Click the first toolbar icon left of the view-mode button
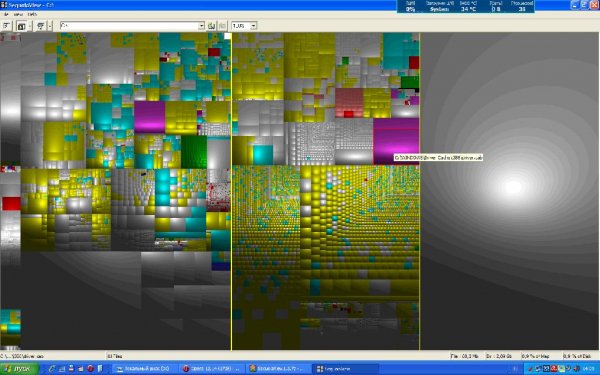 pyautogui.click(x=7, y=26)
